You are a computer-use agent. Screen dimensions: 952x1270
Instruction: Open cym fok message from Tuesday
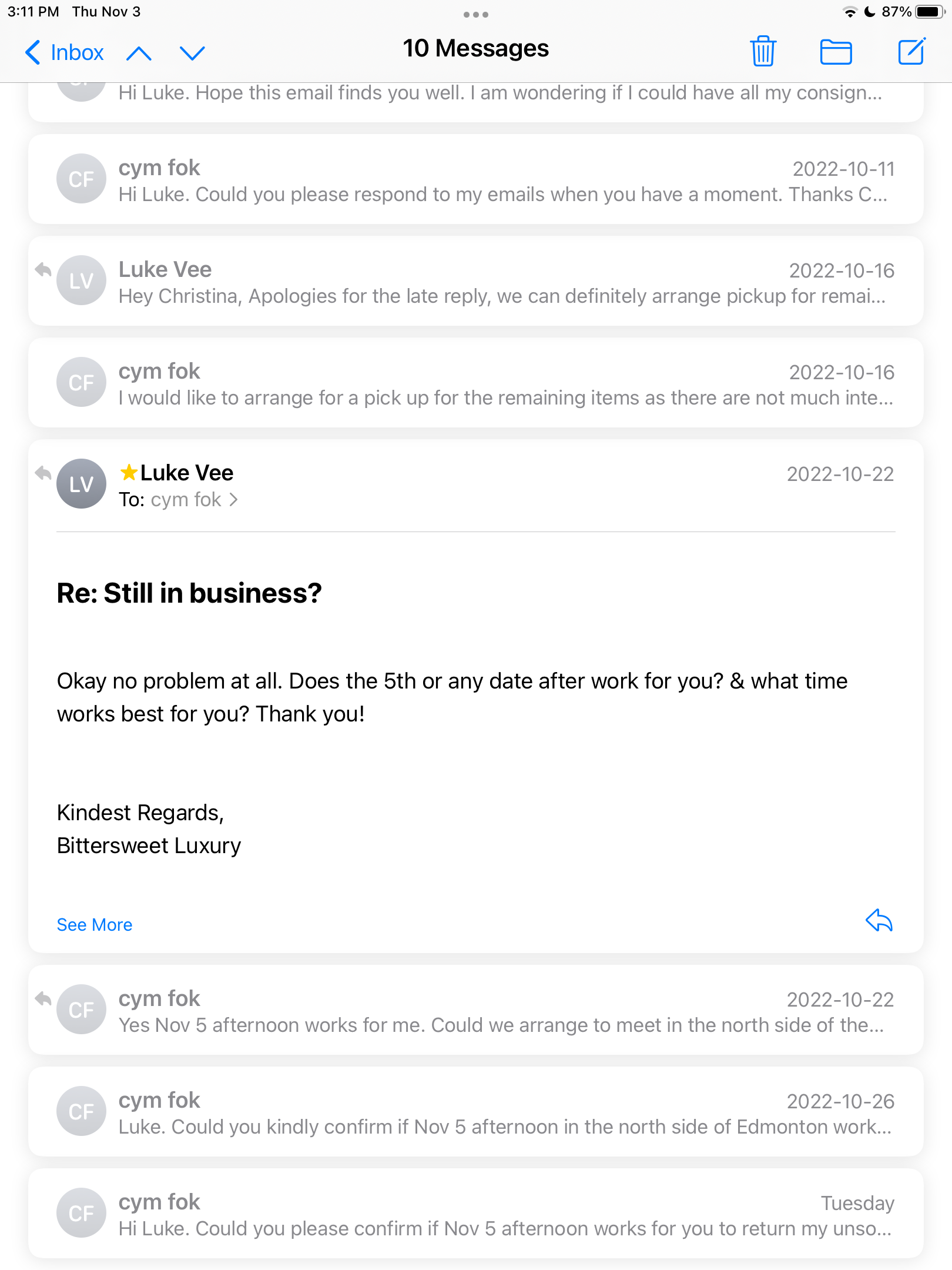[x=476, y=1214]
